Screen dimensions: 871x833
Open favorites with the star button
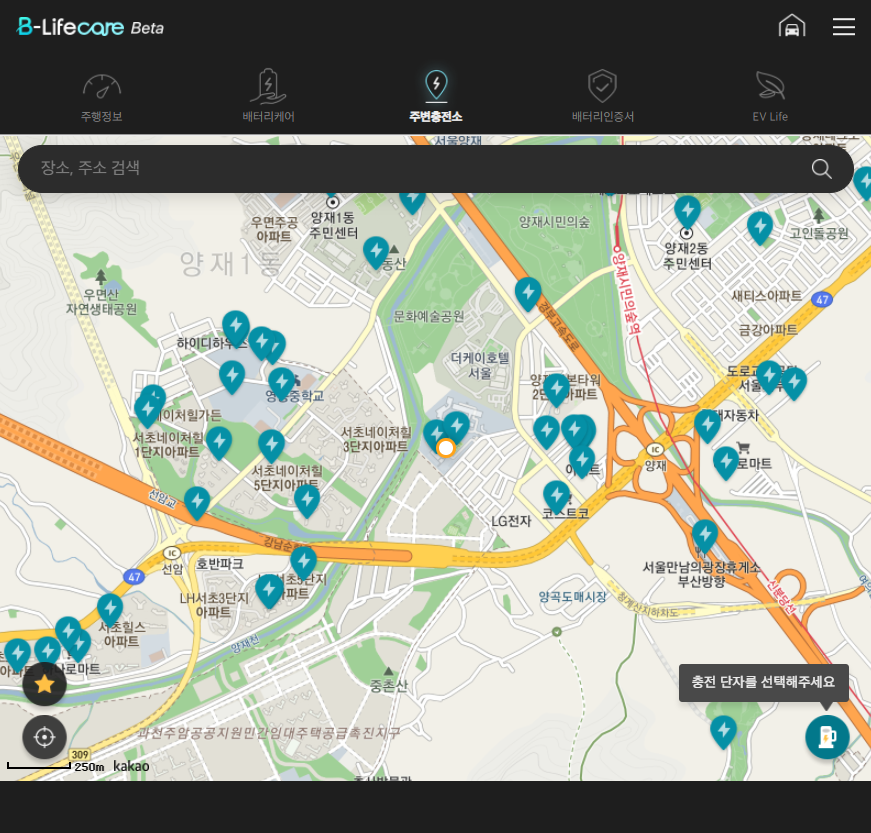(44, 684)
